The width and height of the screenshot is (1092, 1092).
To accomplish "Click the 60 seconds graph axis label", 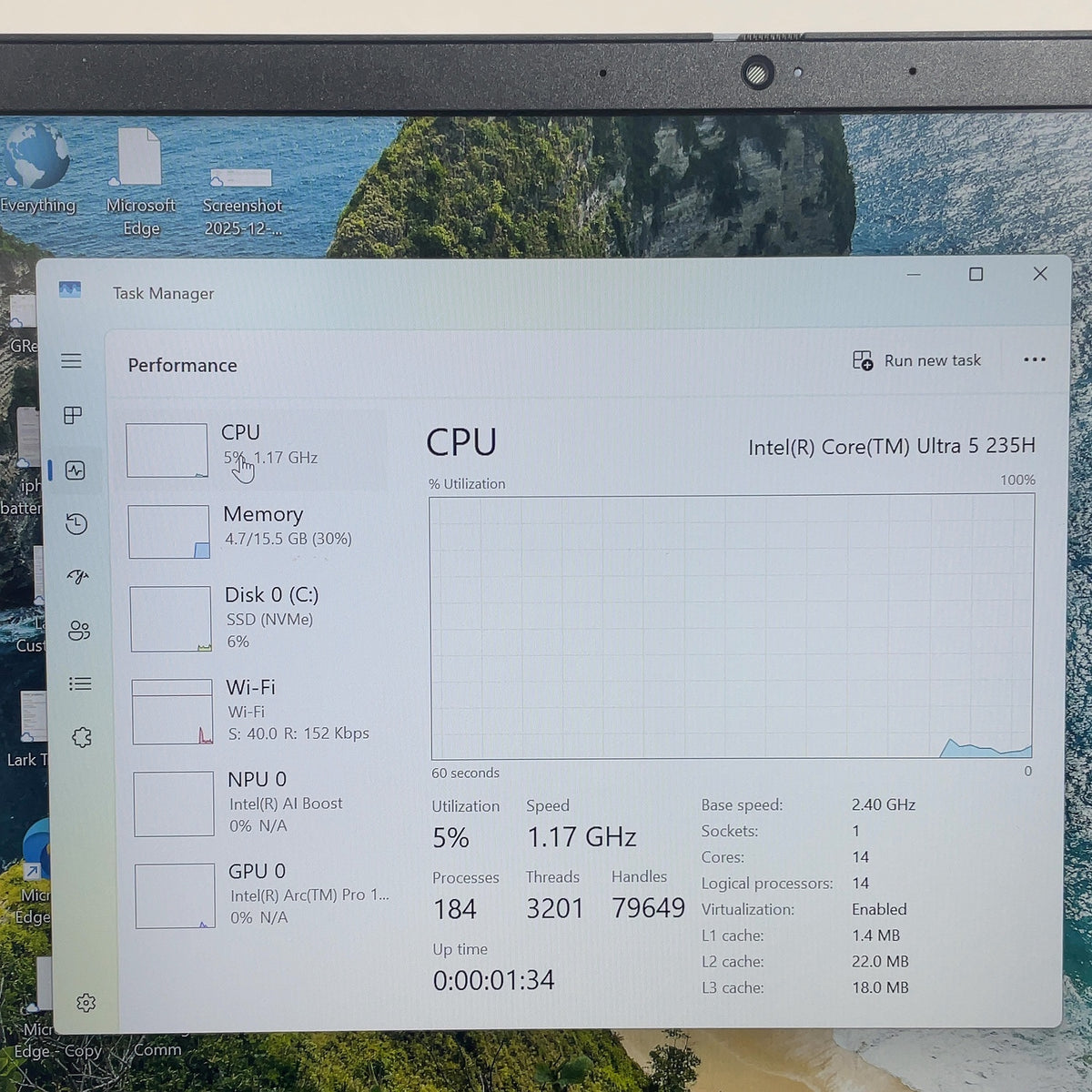I will [x=465, y=773].
